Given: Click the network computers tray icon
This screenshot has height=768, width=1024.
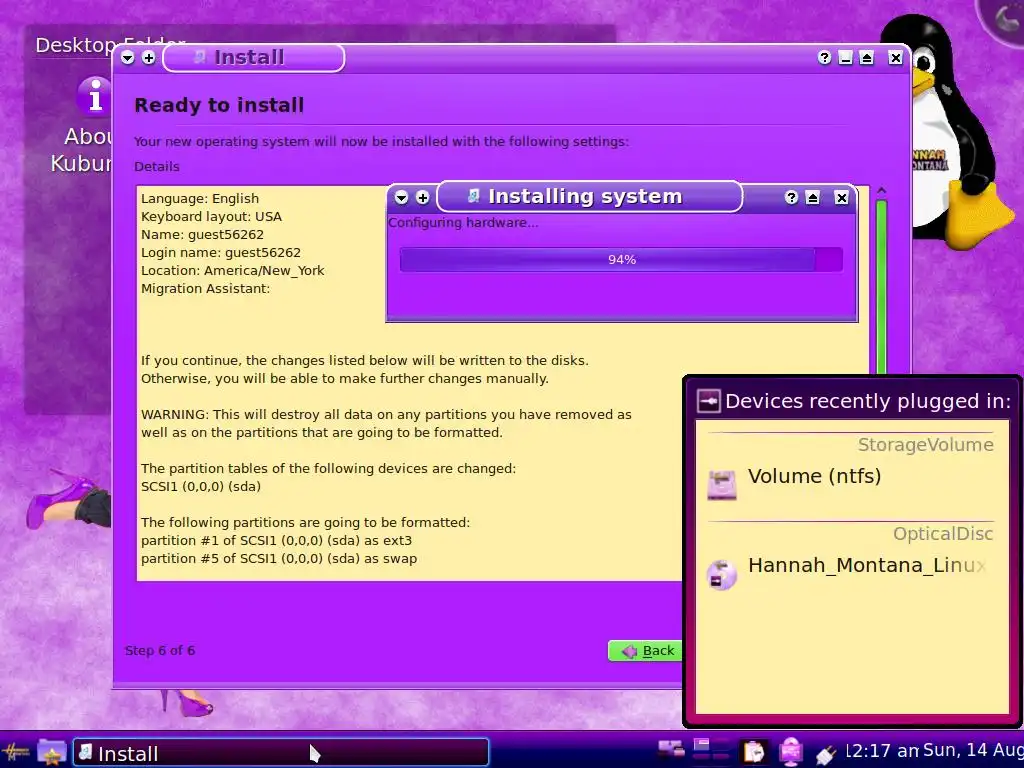Looking at the screenshot, I should [x=671, y=749].
